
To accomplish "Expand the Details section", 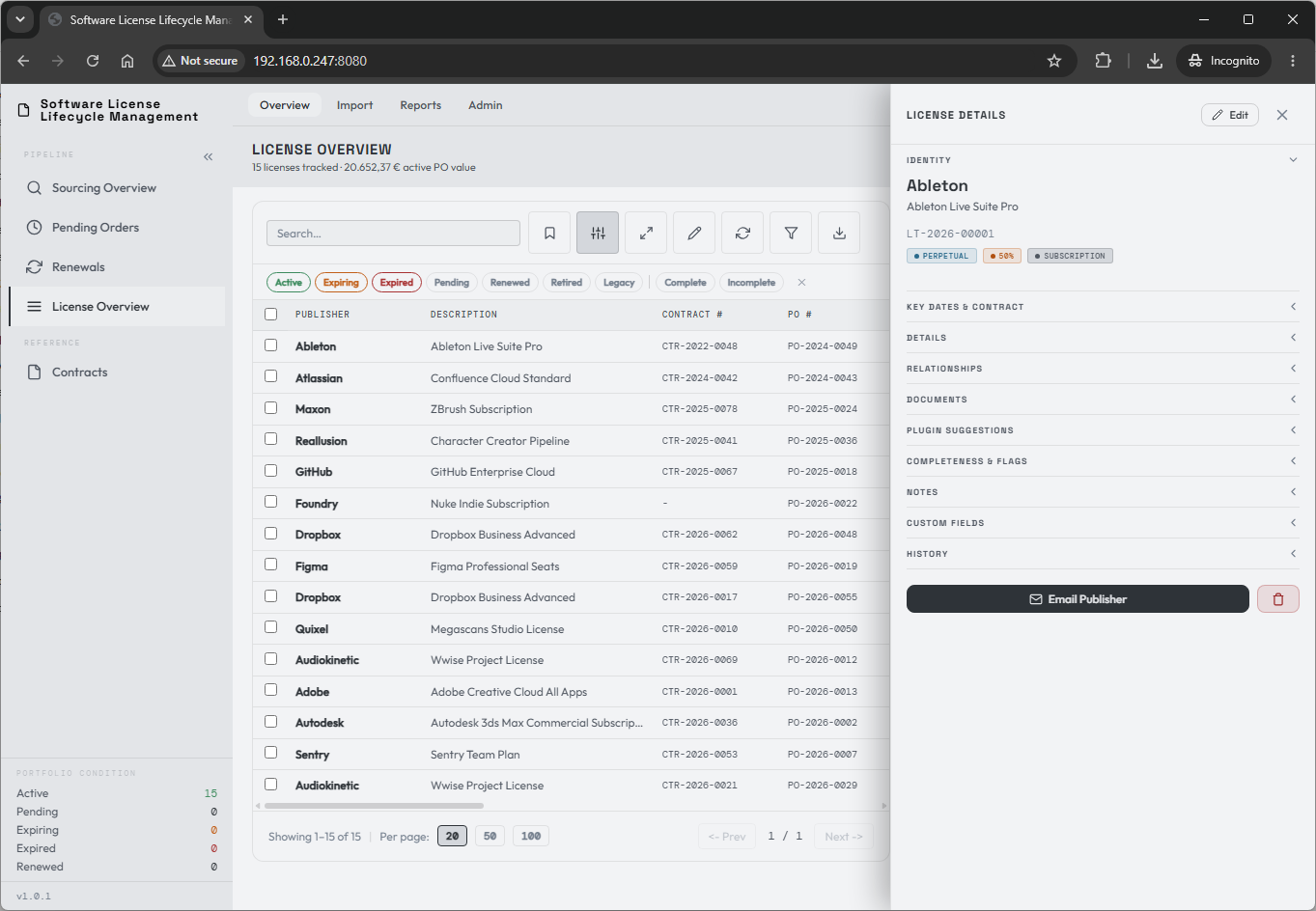I will pyautogui.click(x=1103, y=338).
